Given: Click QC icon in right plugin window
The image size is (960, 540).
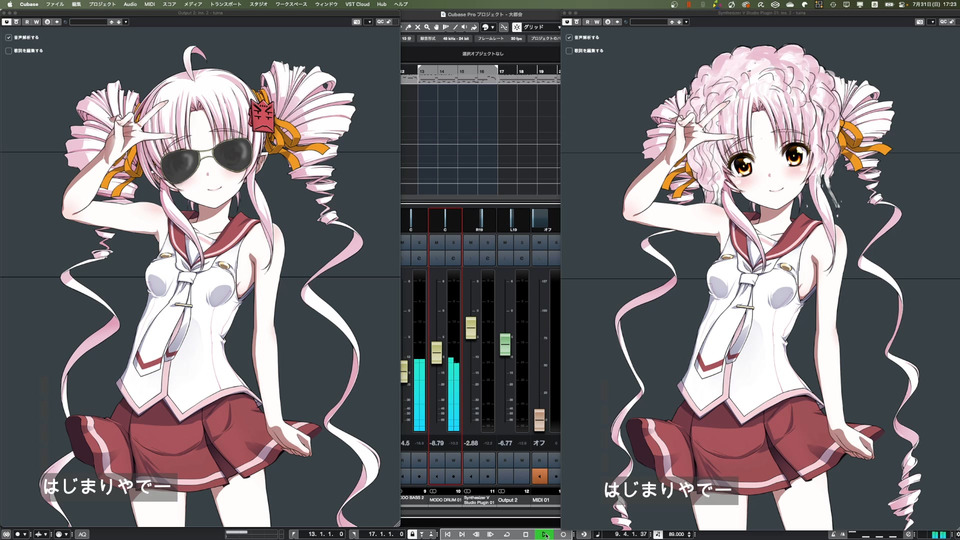Looking at the screenshot, I should [943, 22].
